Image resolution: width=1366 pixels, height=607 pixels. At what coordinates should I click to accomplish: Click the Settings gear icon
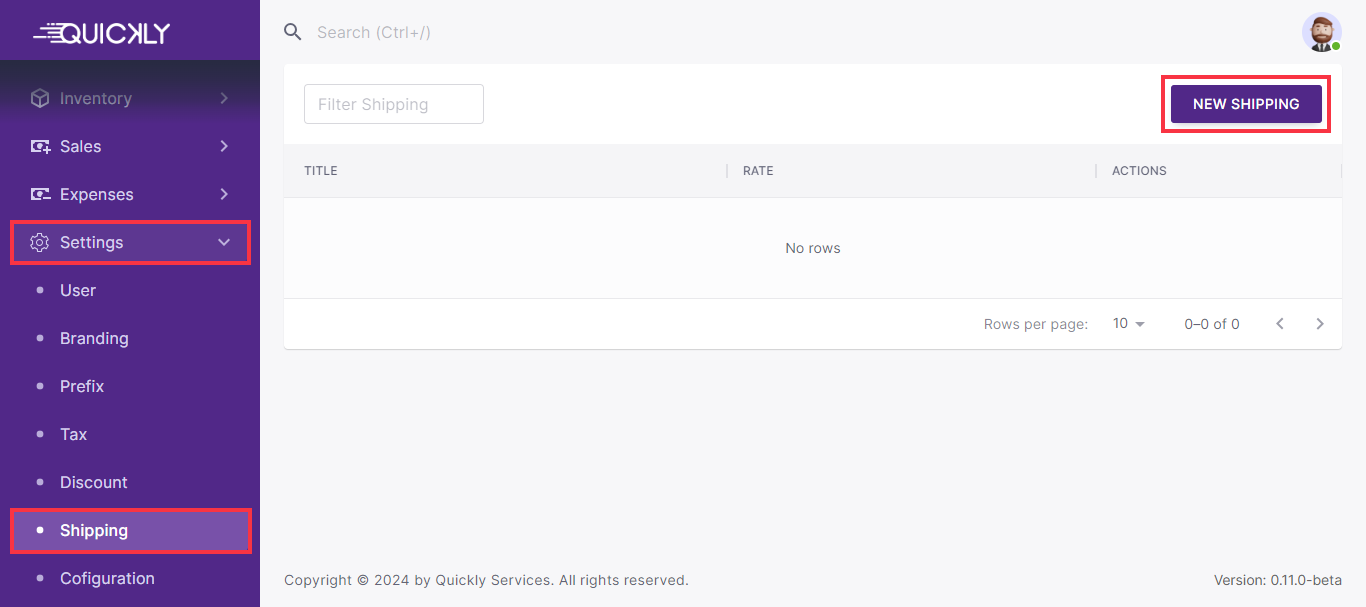click(x=40, y=242)
